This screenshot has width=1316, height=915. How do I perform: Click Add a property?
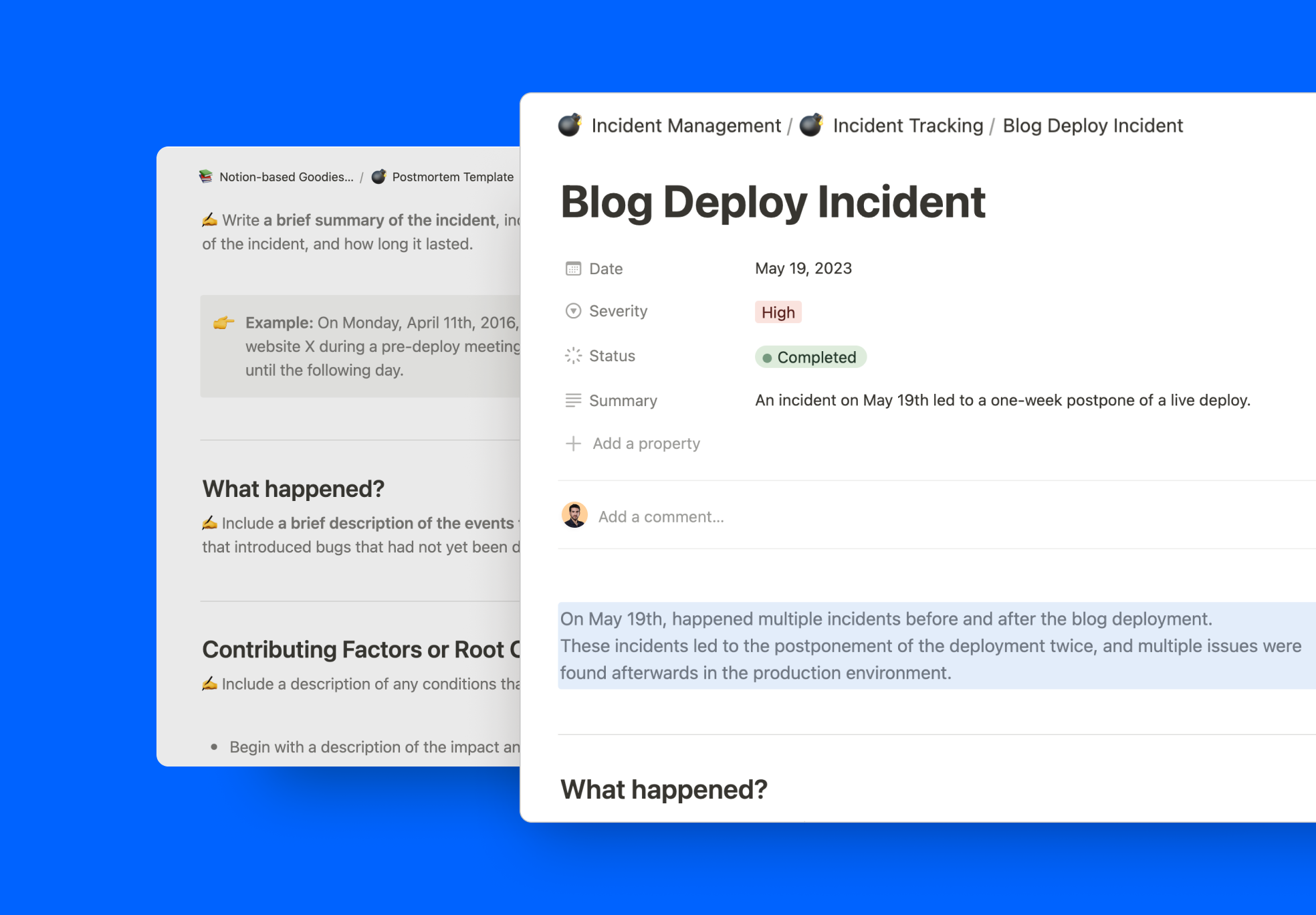[x=646, y=443]
